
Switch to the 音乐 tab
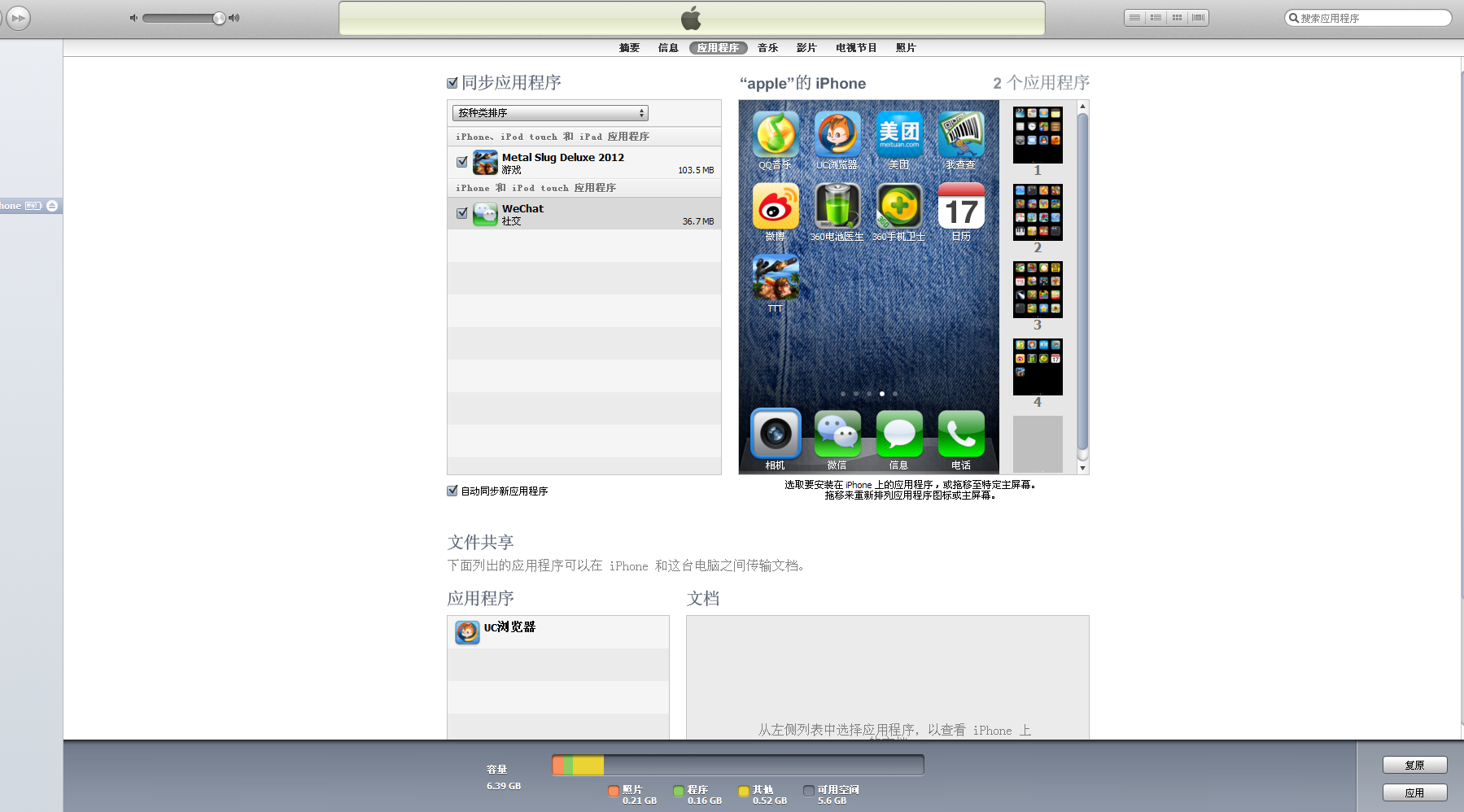pyautogui.click(x=766, y=47)
